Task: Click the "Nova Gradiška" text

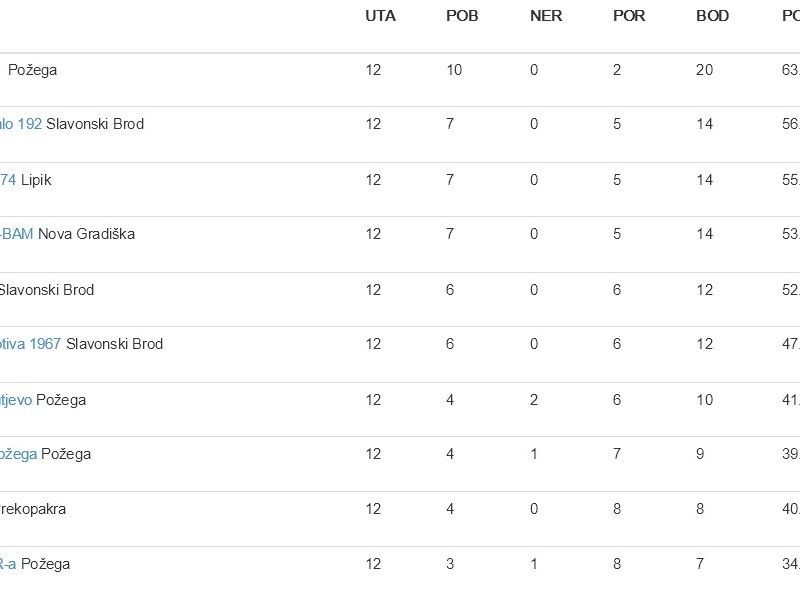Action: tap(86, 234)
